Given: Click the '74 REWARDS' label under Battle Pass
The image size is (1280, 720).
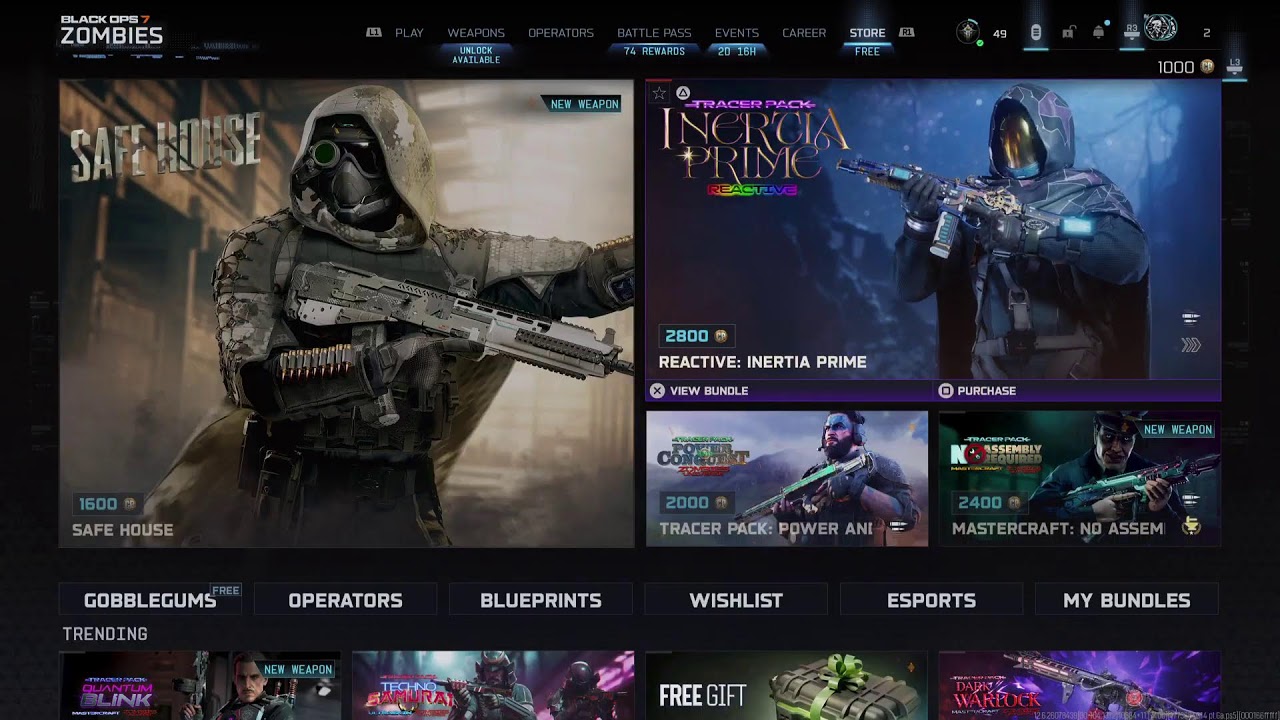Looking at the screenshot, I should pos(654,51).
